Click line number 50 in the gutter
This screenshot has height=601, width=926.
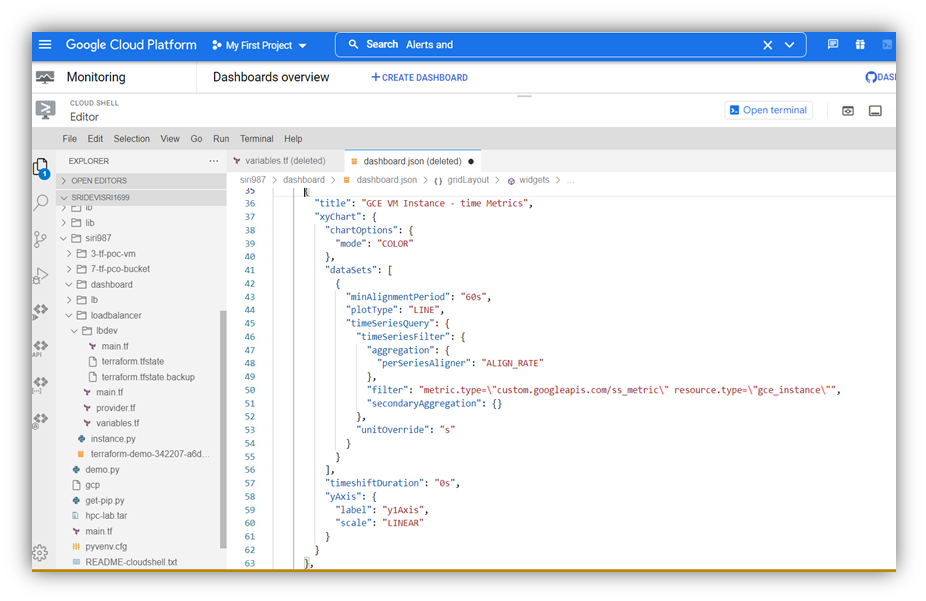point(250,390)
